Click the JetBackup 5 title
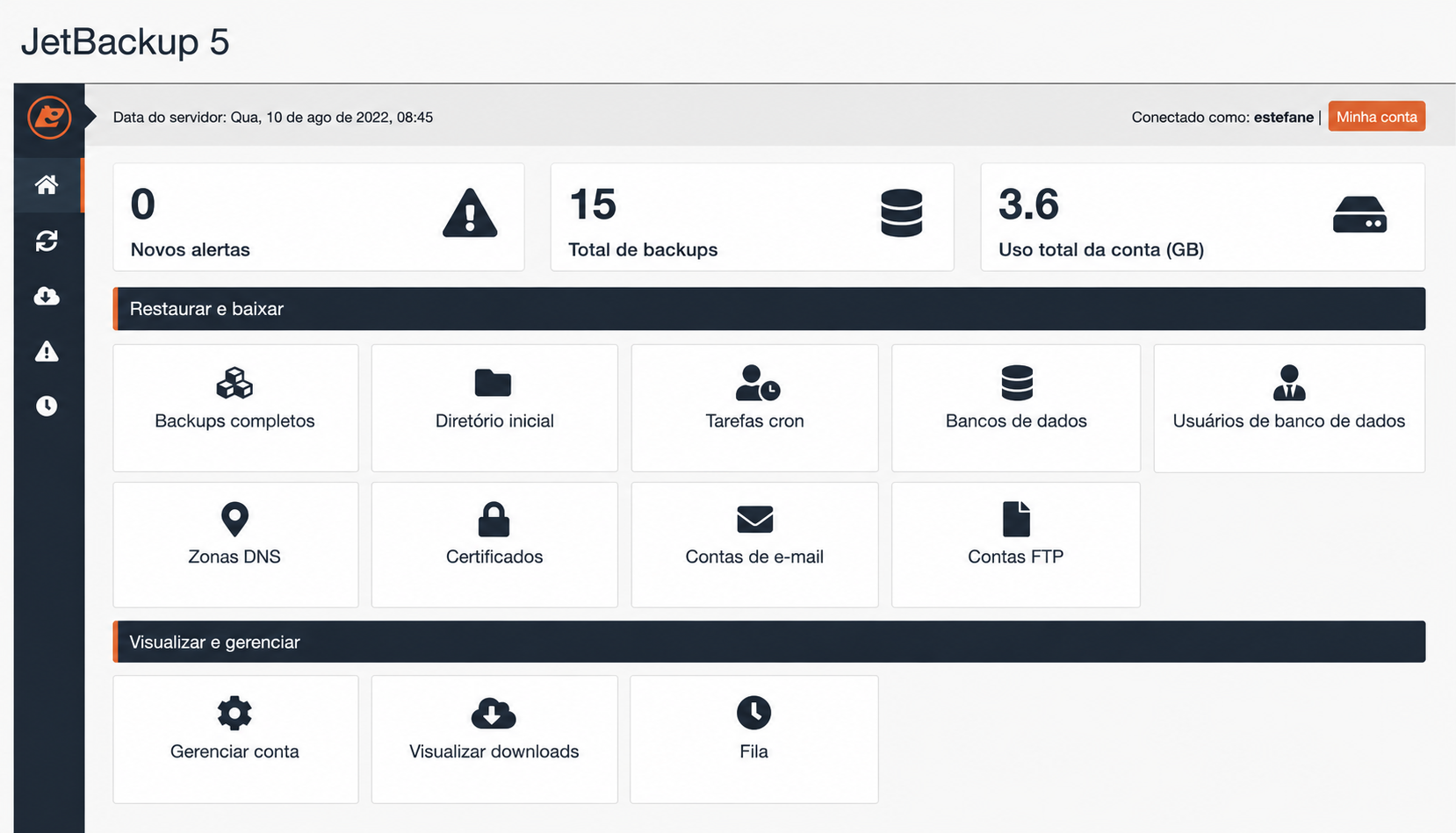This screenshot has width=1456, height=833. (x=125, y=42)
